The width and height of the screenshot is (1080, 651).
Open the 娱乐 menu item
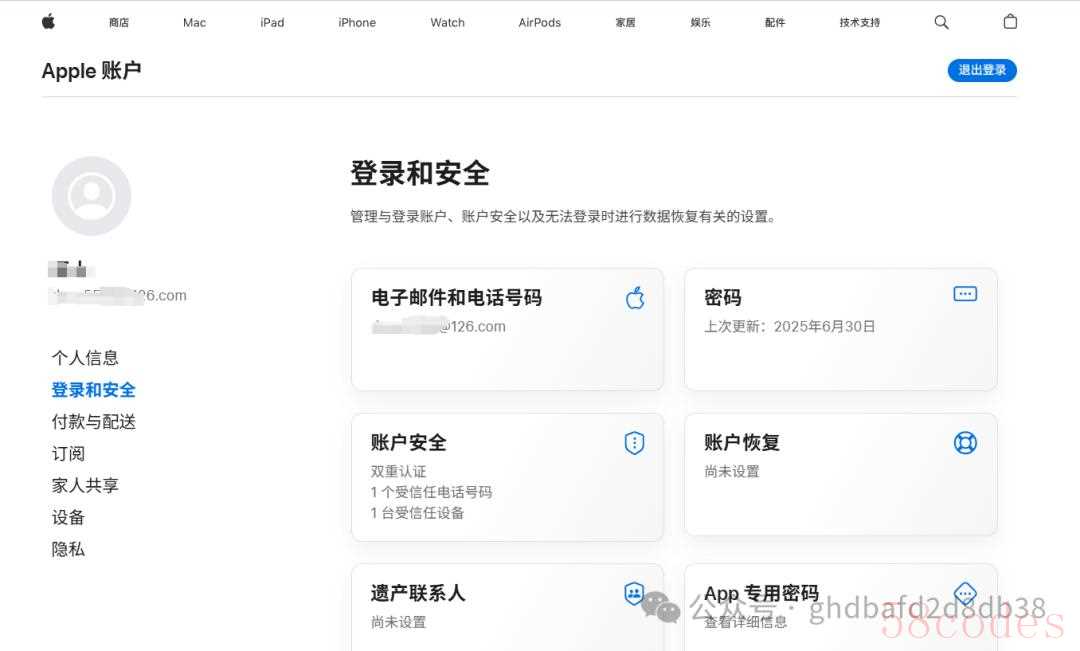[700, 23]
